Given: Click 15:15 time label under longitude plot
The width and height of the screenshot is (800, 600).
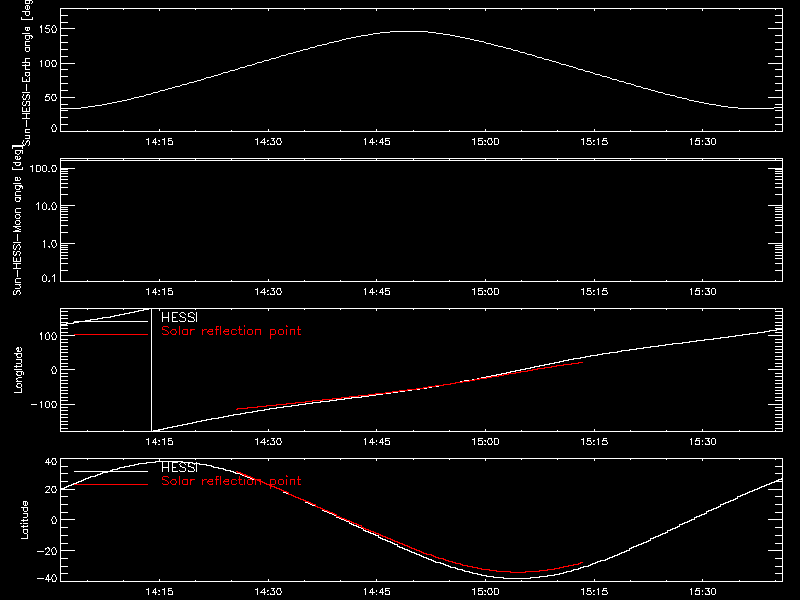Looking at the screenshot, I should 594,442.
